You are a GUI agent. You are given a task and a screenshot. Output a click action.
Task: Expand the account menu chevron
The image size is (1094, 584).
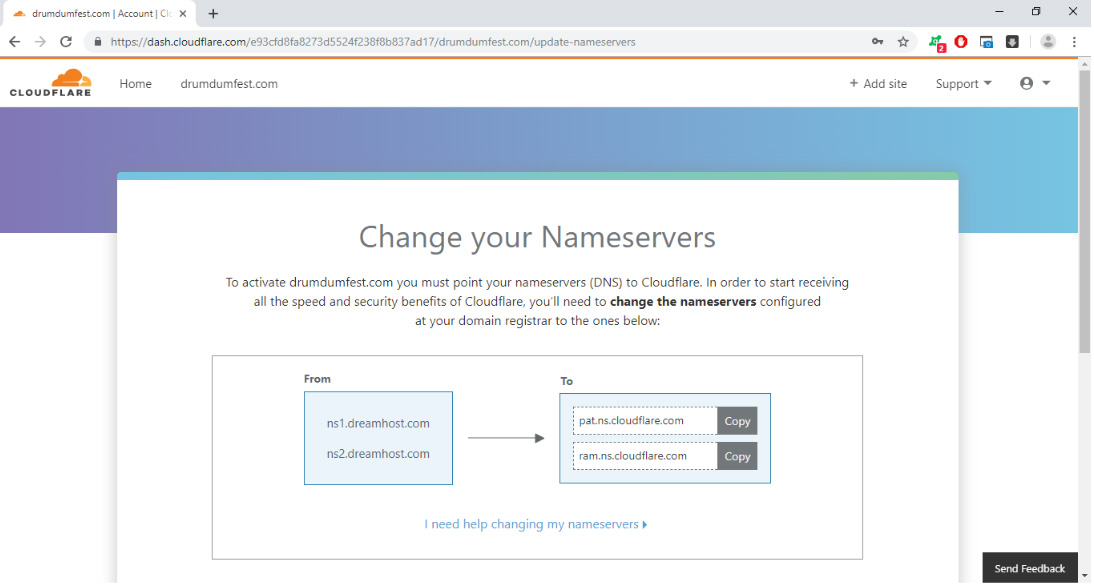tap(1045, 83)
